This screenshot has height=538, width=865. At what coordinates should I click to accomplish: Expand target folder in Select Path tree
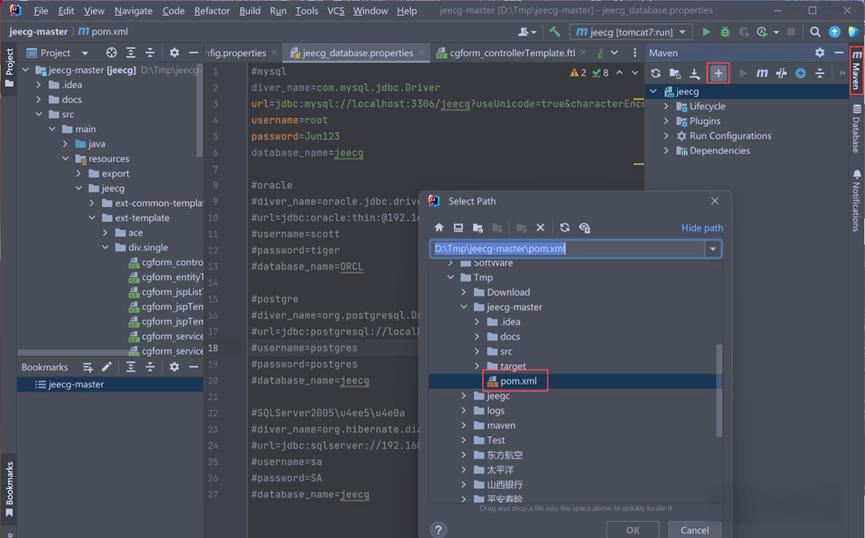(x=477, y=366)
